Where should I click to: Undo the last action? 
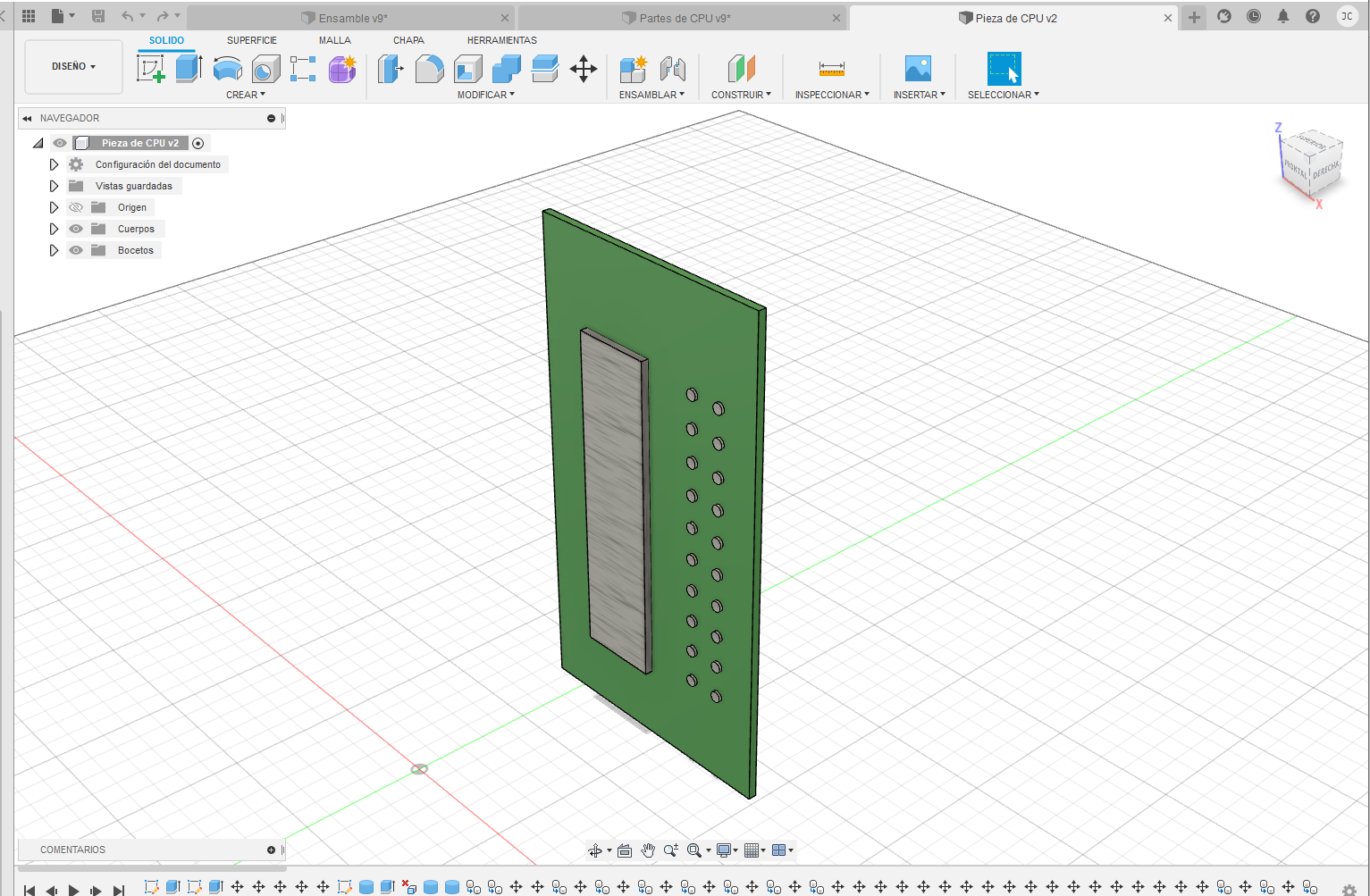(x=128, y=16)
